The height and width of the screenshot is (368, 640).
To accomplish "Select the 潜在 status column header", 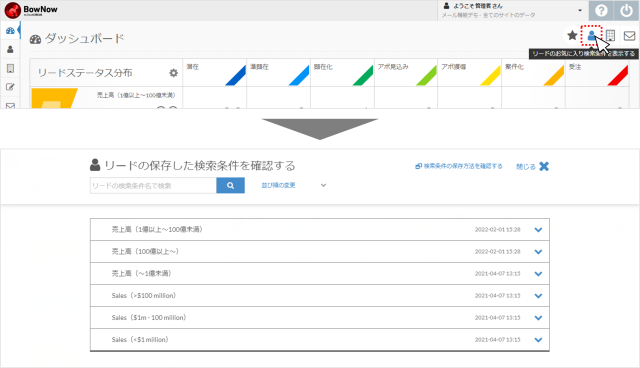I will (215, 73).
